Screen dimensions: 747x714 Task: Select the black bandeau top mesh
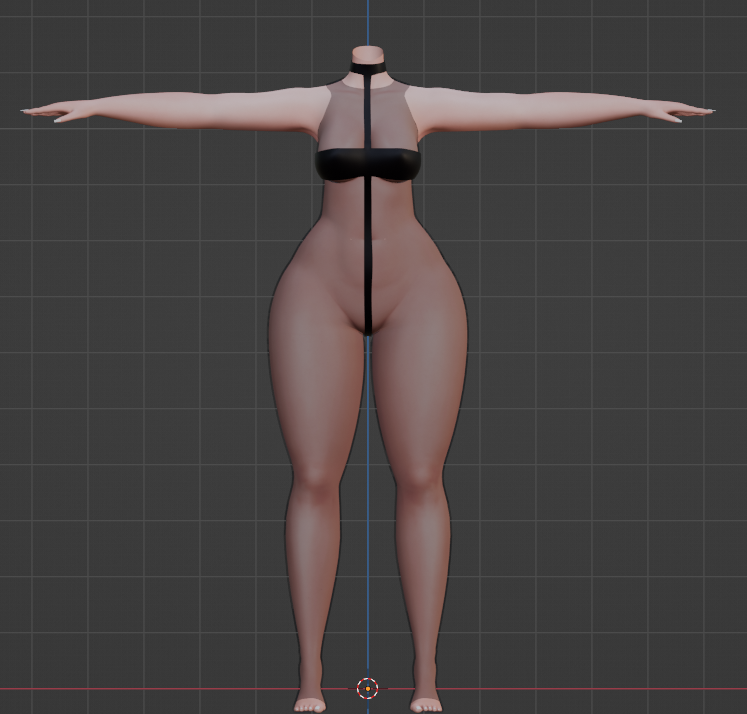coord(367,165)
